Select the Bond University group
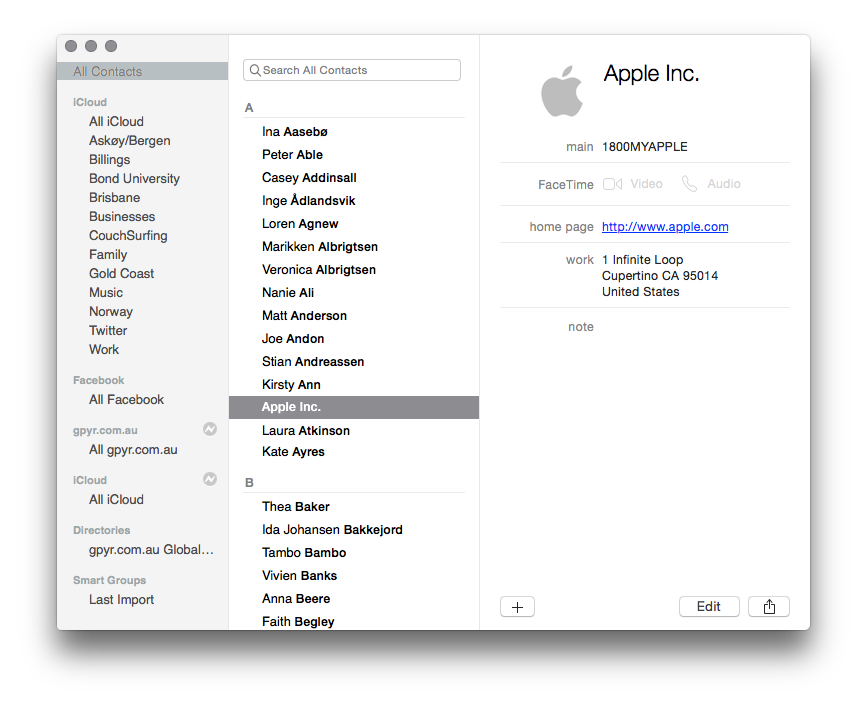This screenshot has width=867, height=709. (134, 179)
